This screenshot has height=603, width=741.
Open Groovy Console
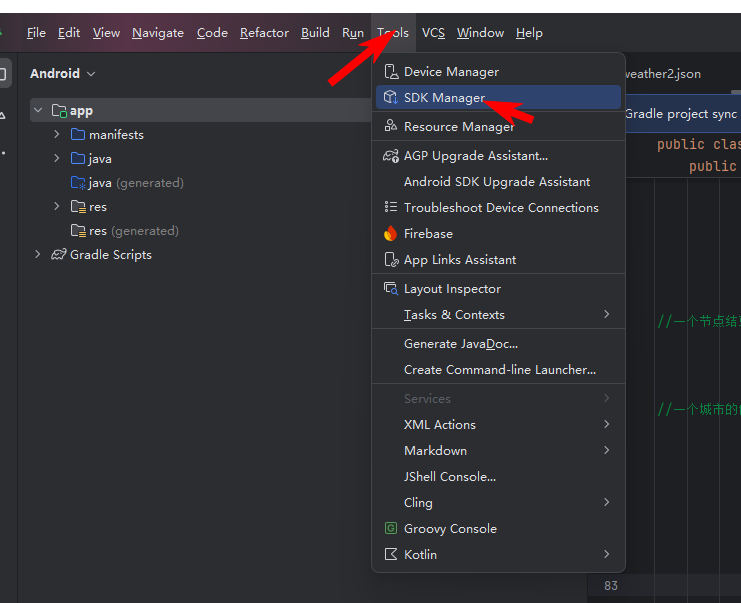point(498,529)
